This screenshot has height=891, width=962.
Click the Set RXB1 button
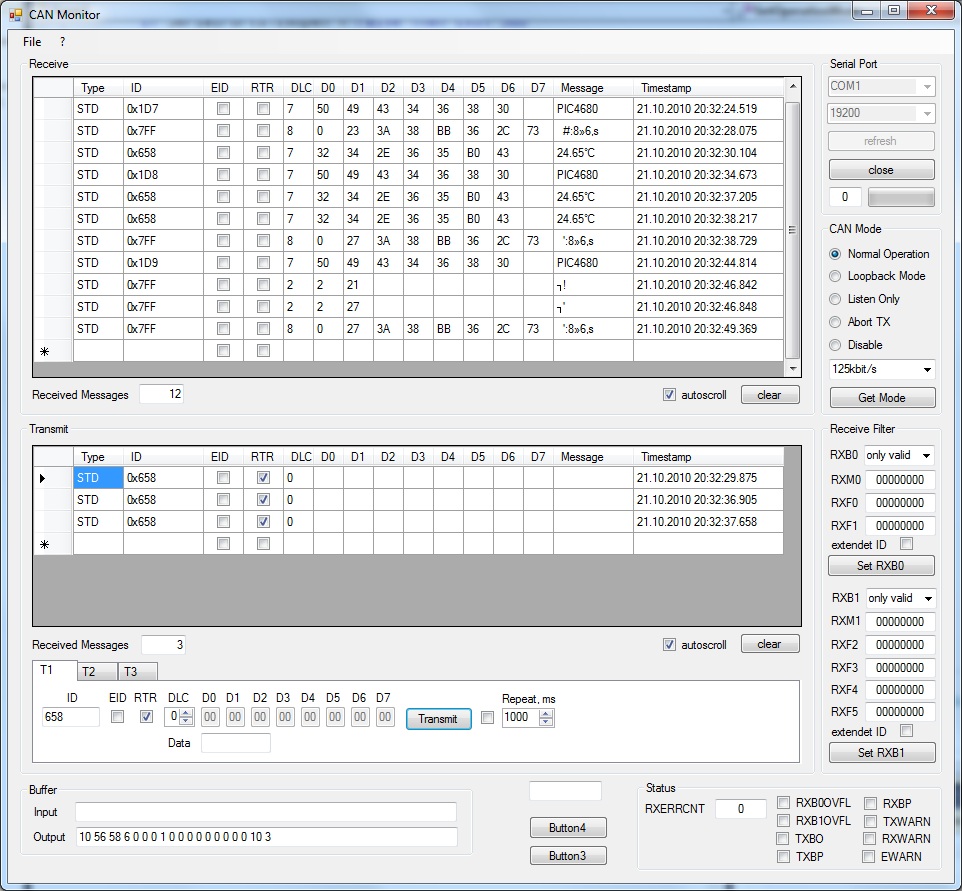click(882, 752)
